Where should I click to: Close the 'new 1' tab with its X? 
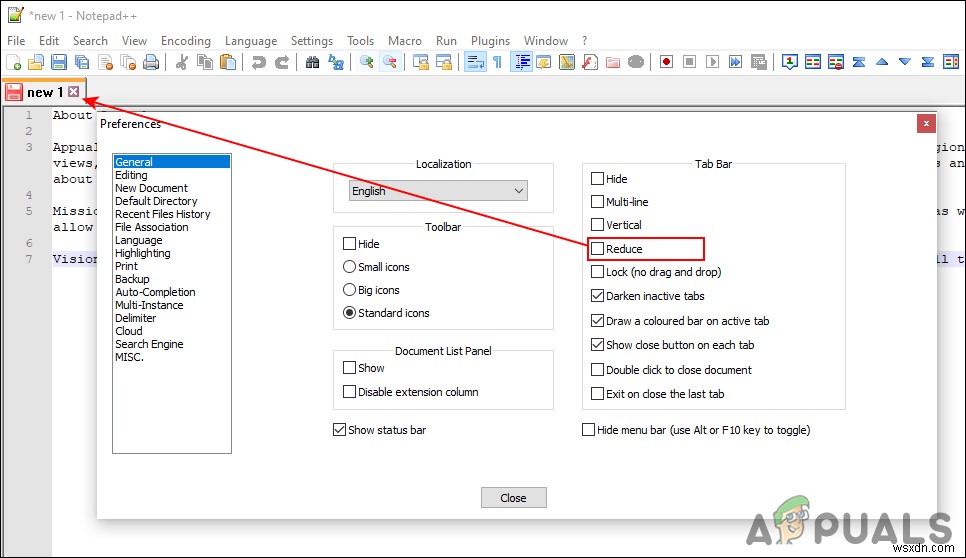pos(73,92)
